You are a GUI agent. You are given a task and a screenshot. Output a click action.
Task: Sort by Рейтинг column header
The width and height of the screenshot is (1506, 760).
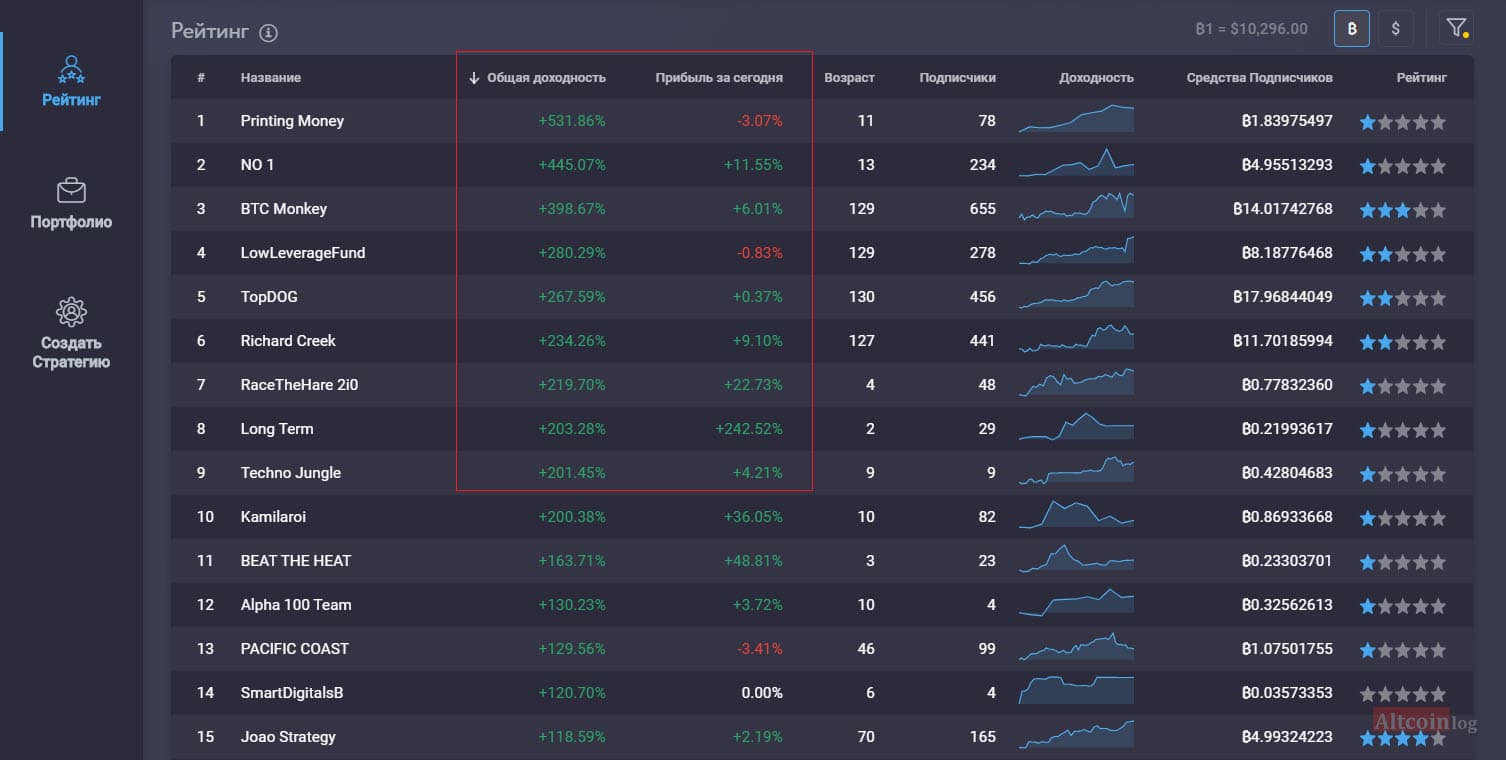[x=1421, y=77]
